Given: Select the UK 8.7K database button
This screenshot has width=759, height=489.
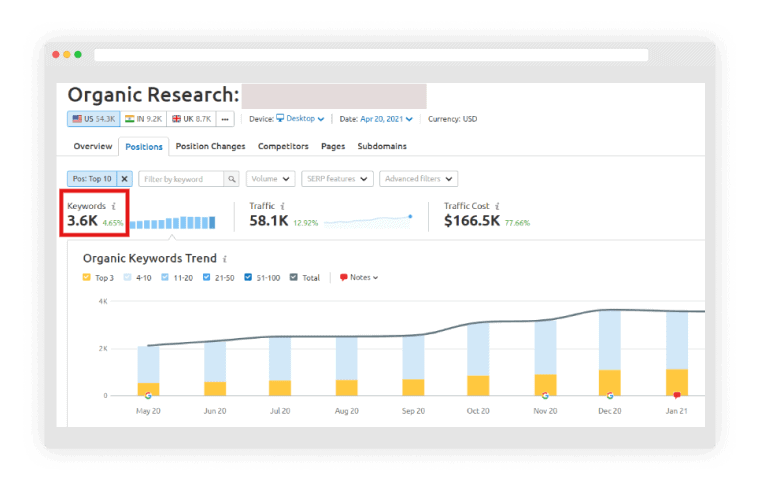Looking at the screenshot, I should coord(190,119).
